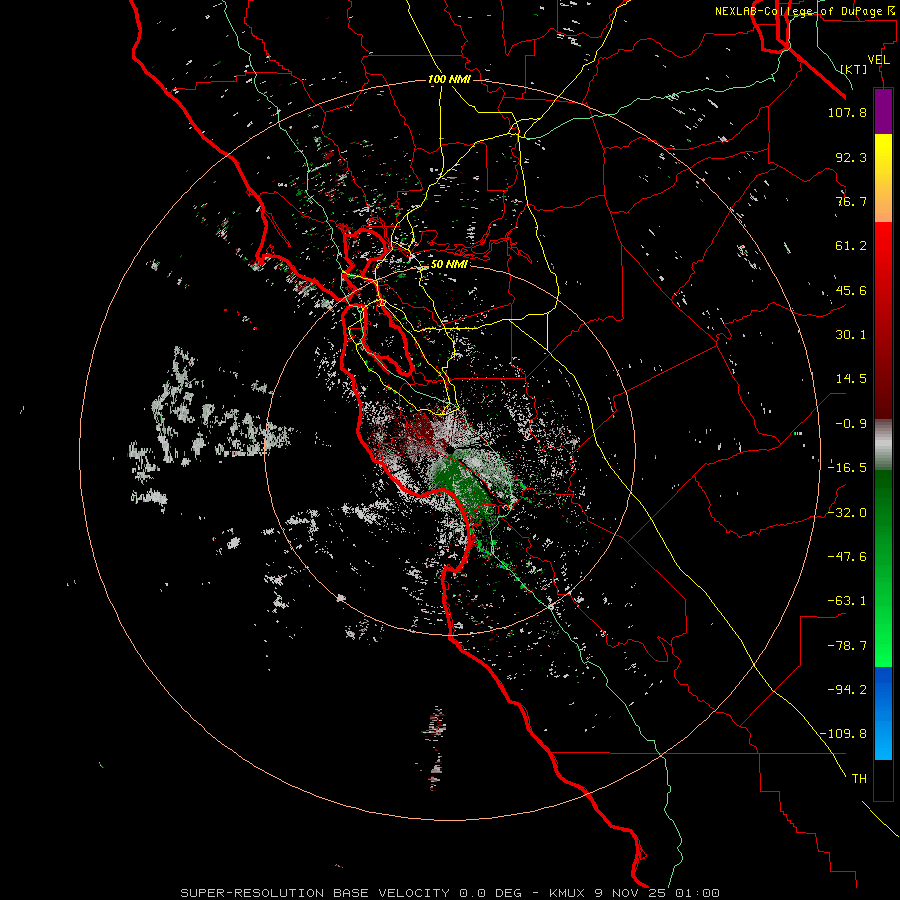Click the VEL legend heading
Viewport: 900px width, 900px height.
[x=878, y=60]
